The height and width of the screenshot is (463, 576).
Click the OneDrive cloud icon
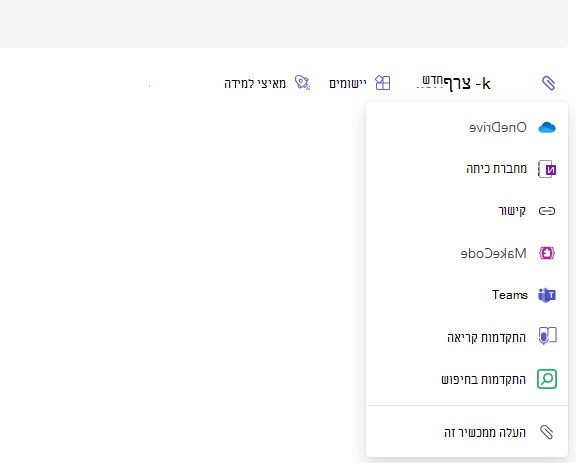coord(547,128)
